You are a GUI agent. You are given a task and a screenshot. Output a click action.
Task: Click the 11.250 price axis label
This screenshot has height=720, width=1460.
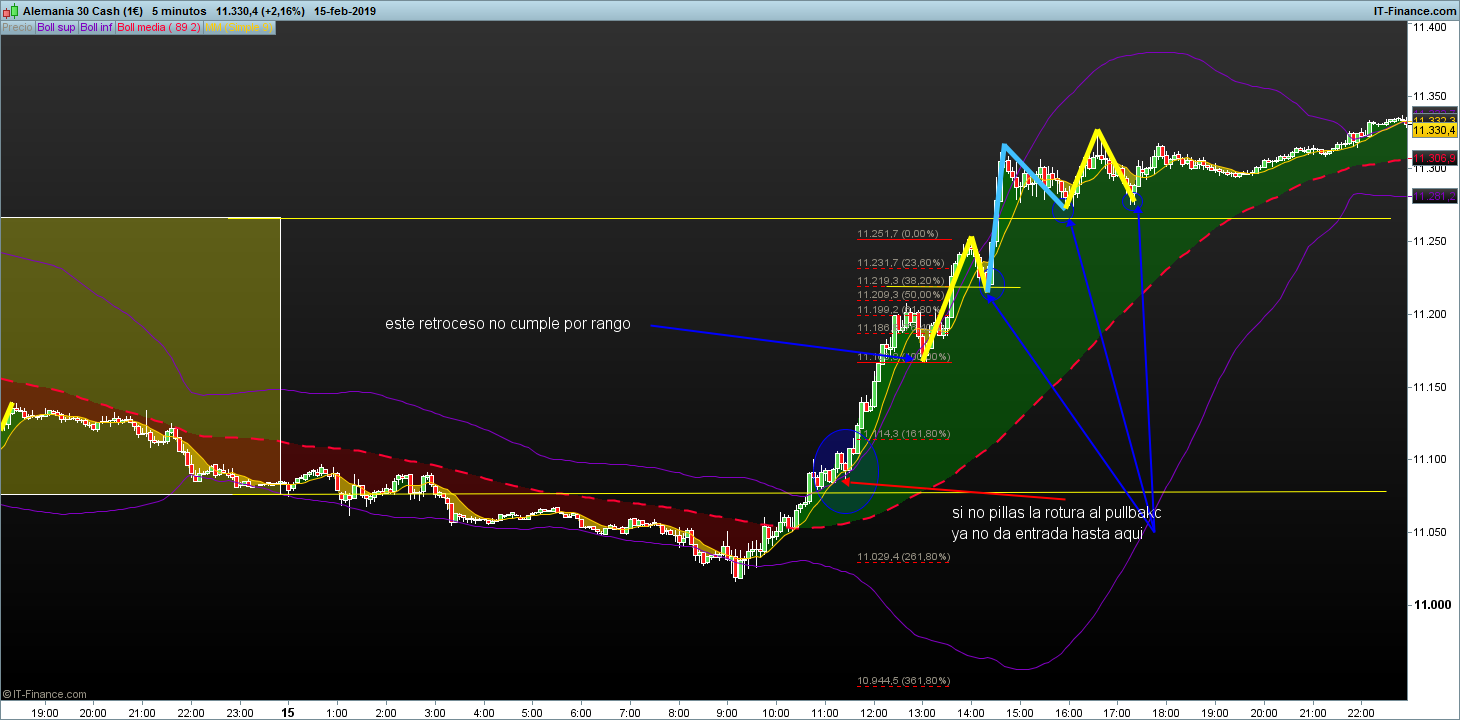[x=1430, y=242]
